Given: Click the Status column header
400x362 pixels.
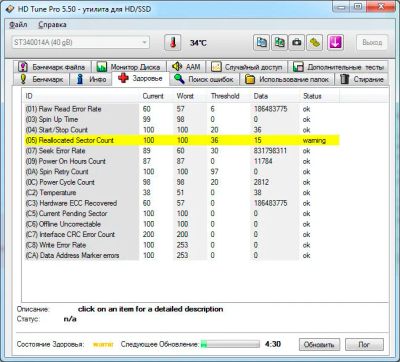Looking at the screenshot, I should (319, 96).
